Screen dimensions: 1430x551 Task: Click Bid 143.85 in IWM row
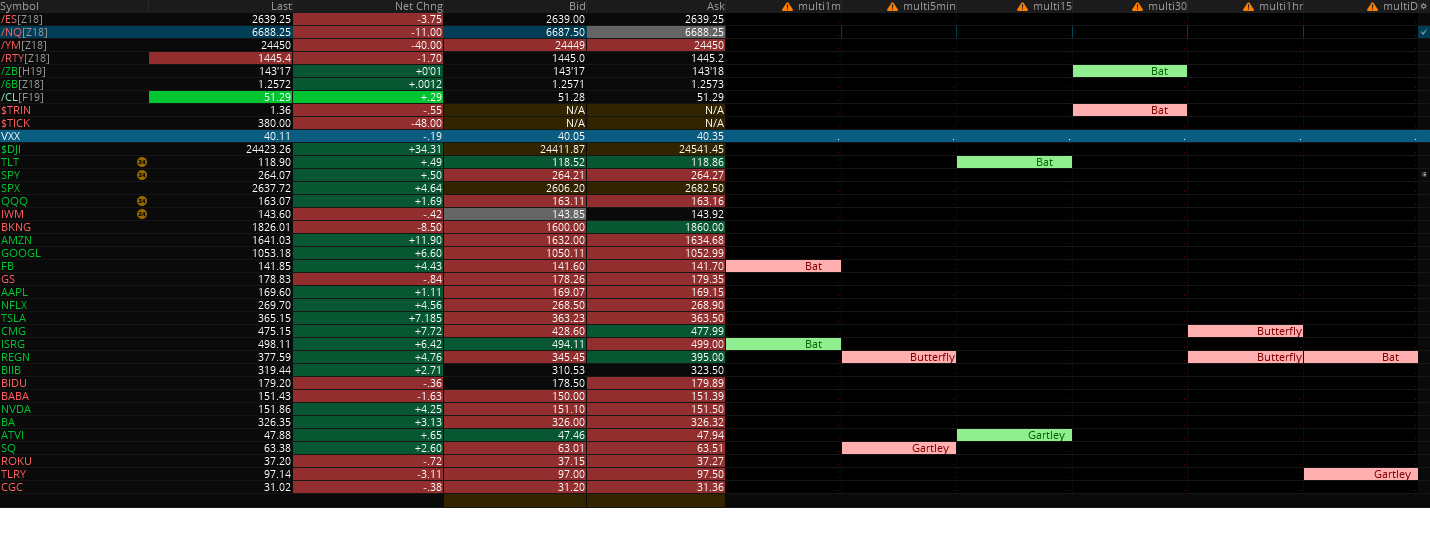[x=515, y=214]
